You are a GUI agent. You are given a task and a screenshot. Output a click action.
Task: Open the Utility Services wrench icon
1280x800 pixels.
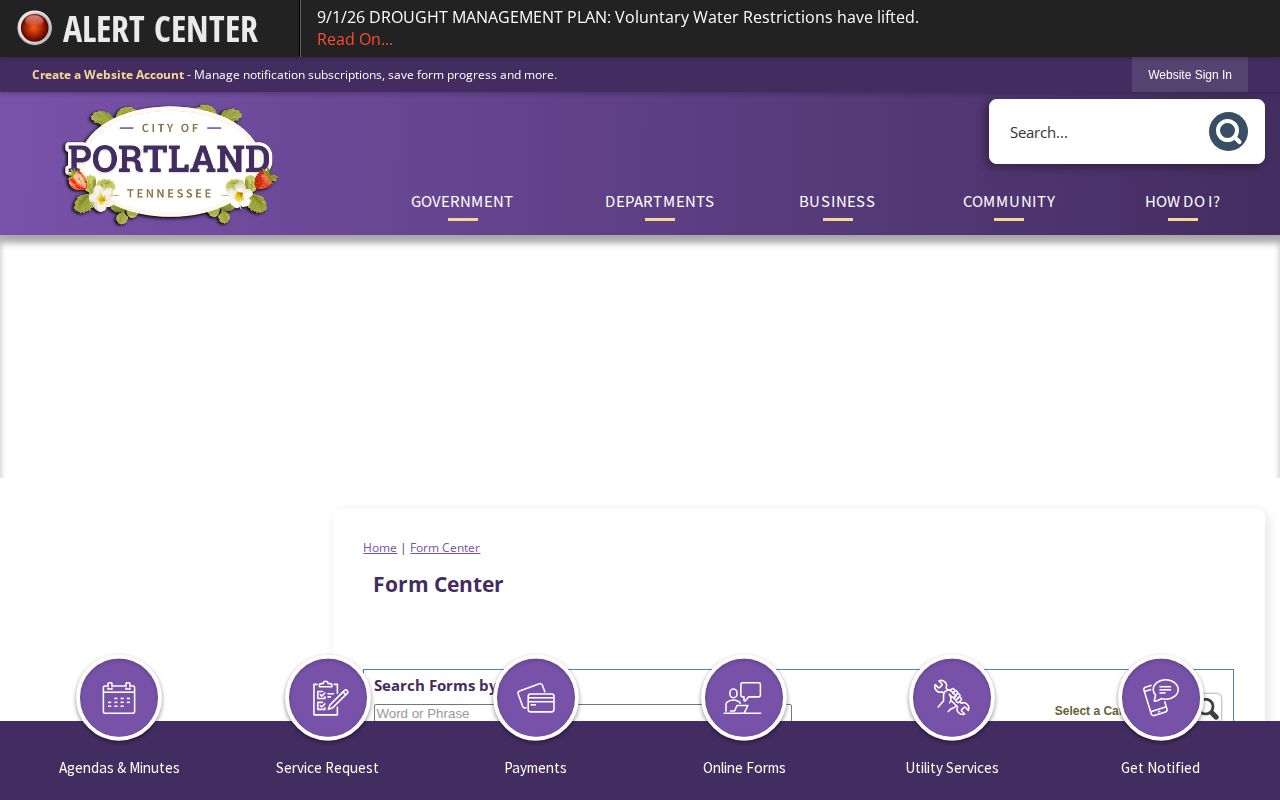952,698
